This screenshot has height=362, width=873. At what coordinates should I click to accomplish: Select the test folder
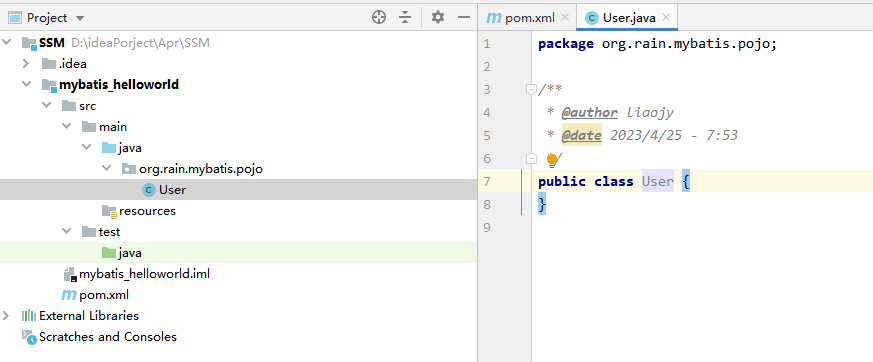click(109, 232)
